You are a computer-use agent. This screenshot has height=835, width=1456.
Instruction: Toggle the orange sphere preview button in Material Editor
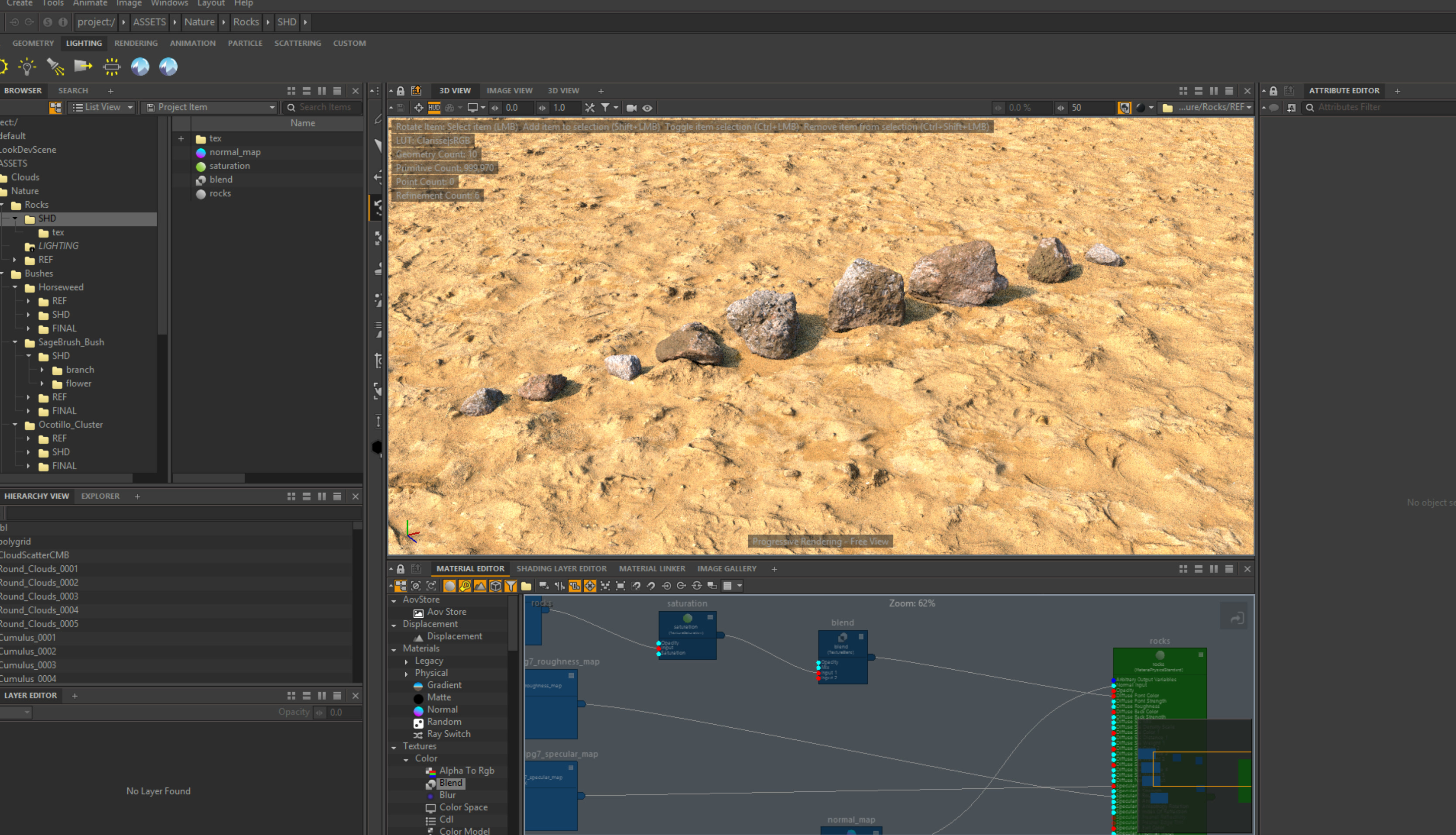pos(449,586)
